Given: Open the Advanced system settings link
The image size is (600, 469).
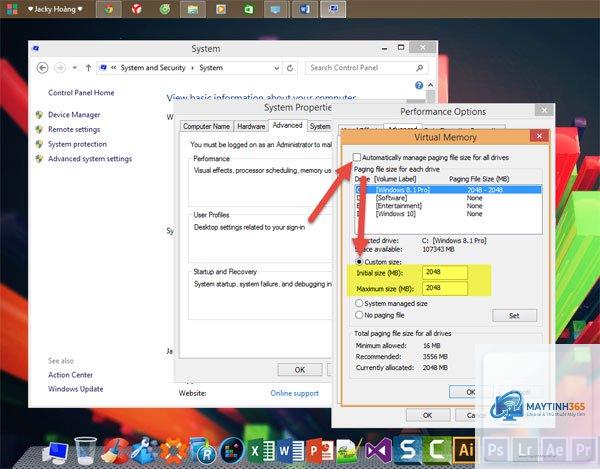Looking at the screenshot, I should pyautogui.click(x=90, y=159).
